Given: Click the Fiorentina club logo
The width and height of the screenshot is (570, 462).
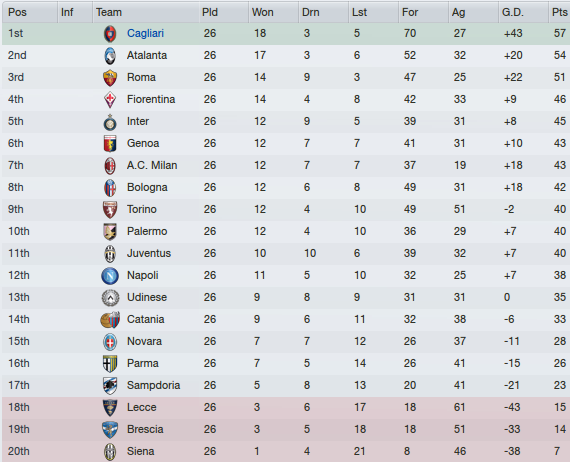Looking at the screenshot, I should coord(110,100).
